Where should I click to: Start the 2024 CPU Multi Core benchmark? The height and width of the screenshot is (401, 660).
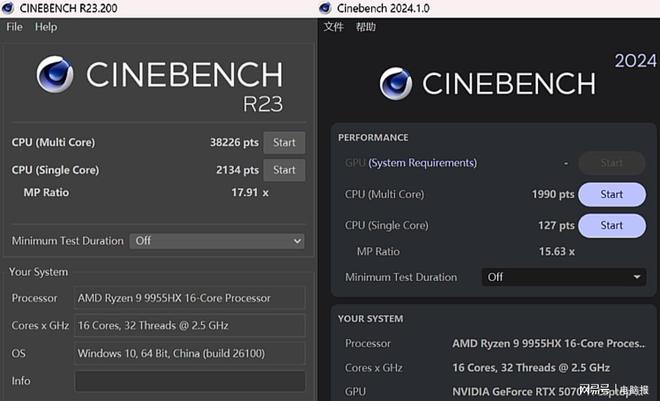coord(611,194)
